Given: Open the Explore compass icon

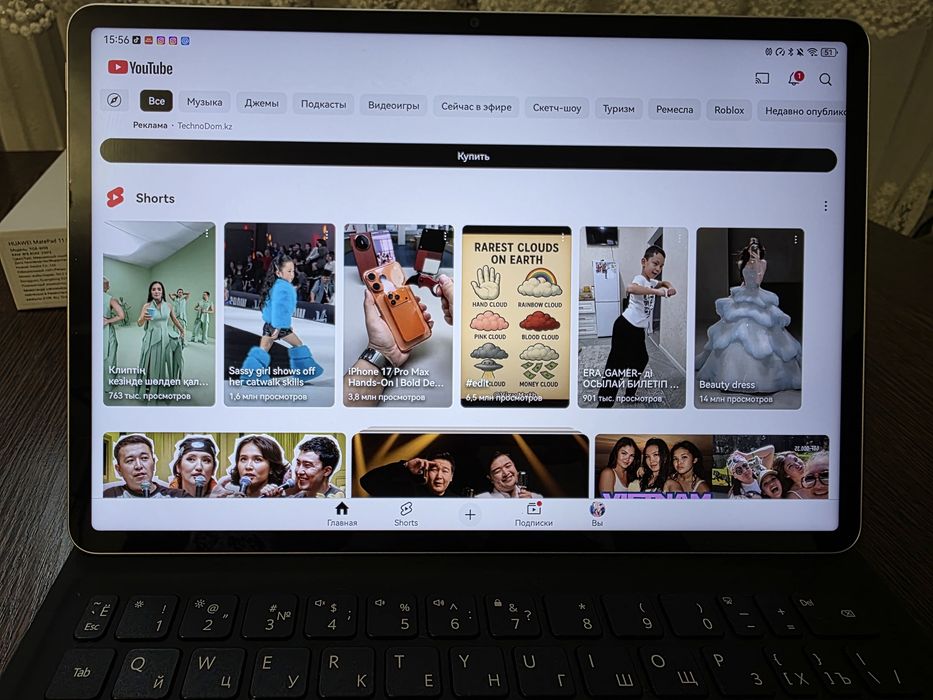Looking at the screenshot, I should 114,100.
